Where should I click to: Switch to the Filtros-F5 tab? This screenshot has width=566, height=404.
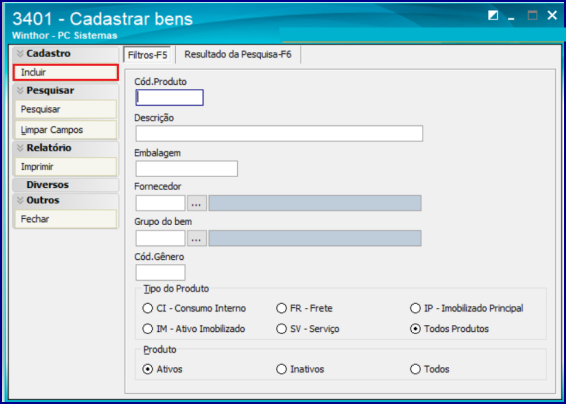click(x=147, y=55)
